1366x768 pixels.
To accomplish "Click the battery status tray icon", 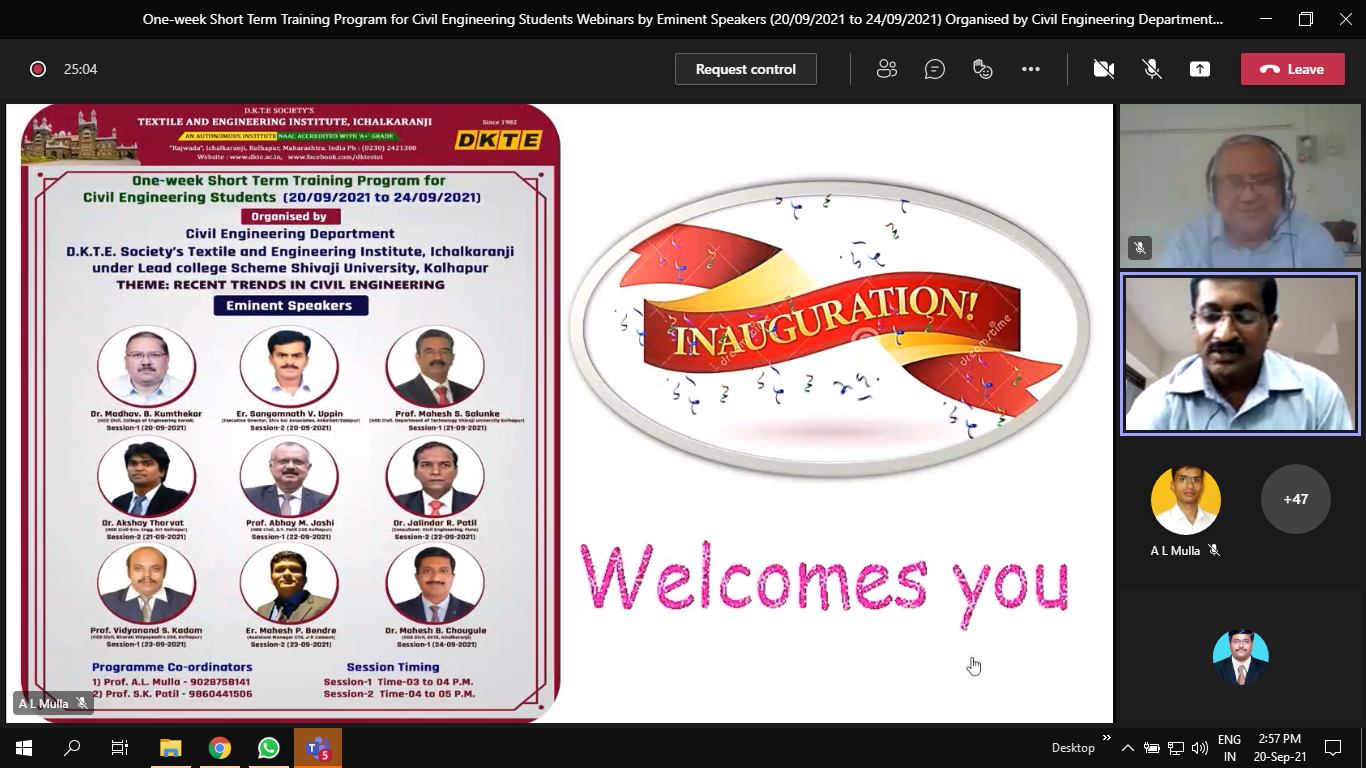I will 1151,747.
